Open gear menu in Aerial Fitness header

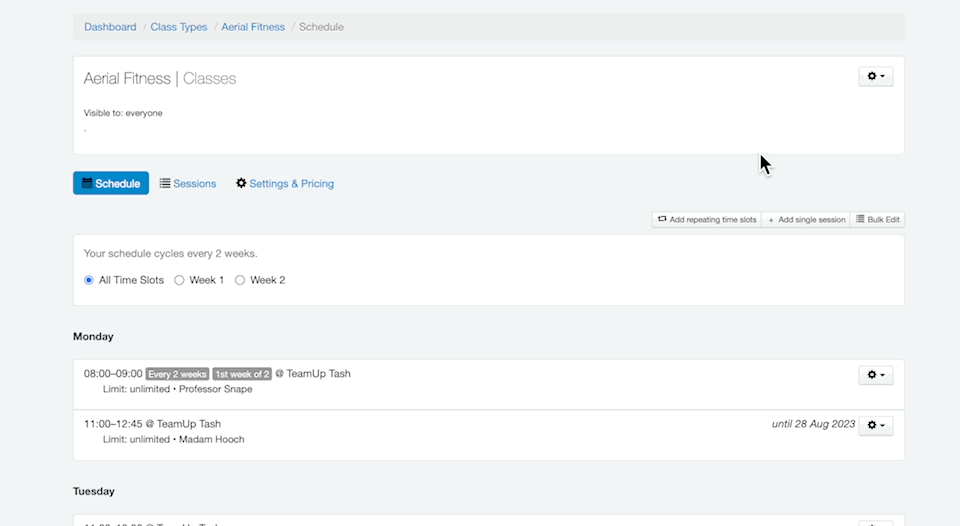[x=875, y=77]
